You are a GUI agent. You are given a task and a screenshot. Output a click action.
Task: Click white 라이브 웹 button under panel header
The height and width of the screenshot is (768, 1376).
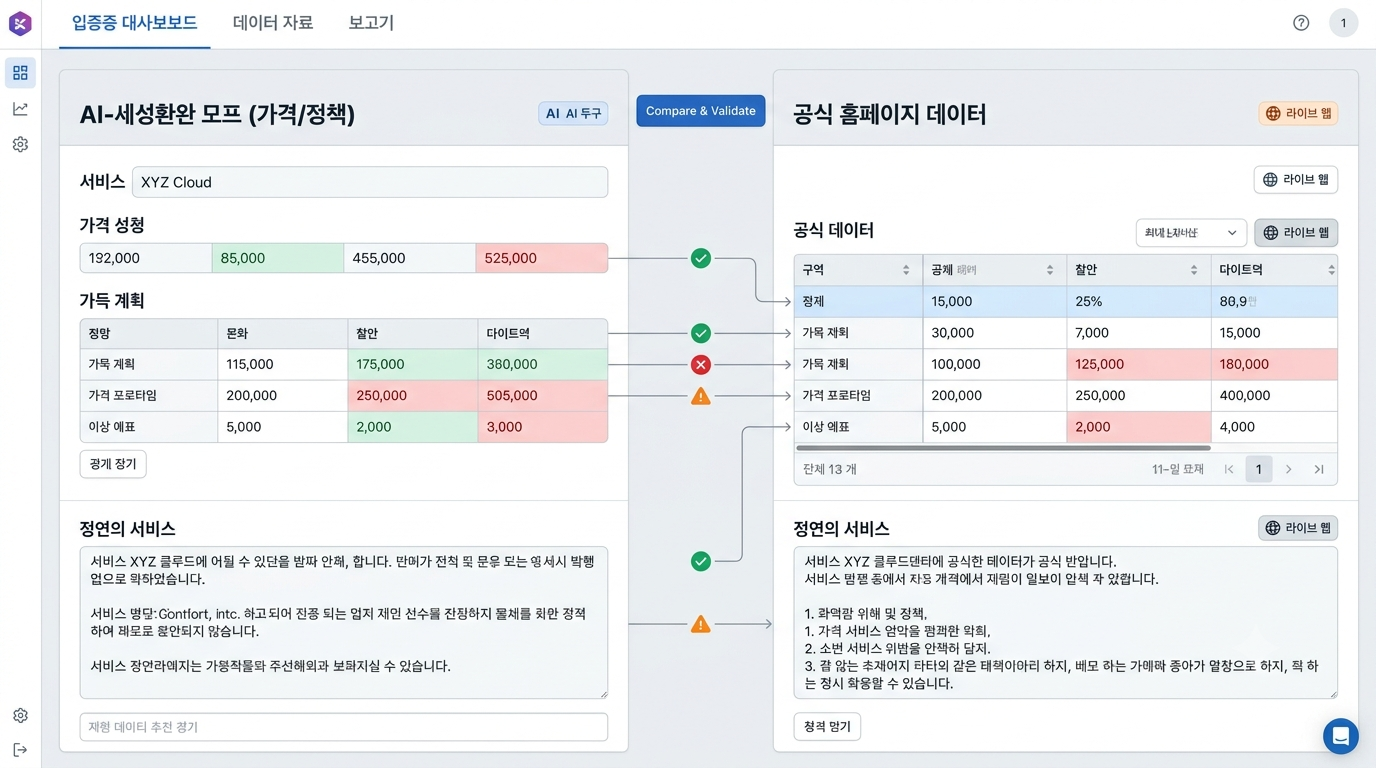pyautogui.click(x=1296, y=180)
